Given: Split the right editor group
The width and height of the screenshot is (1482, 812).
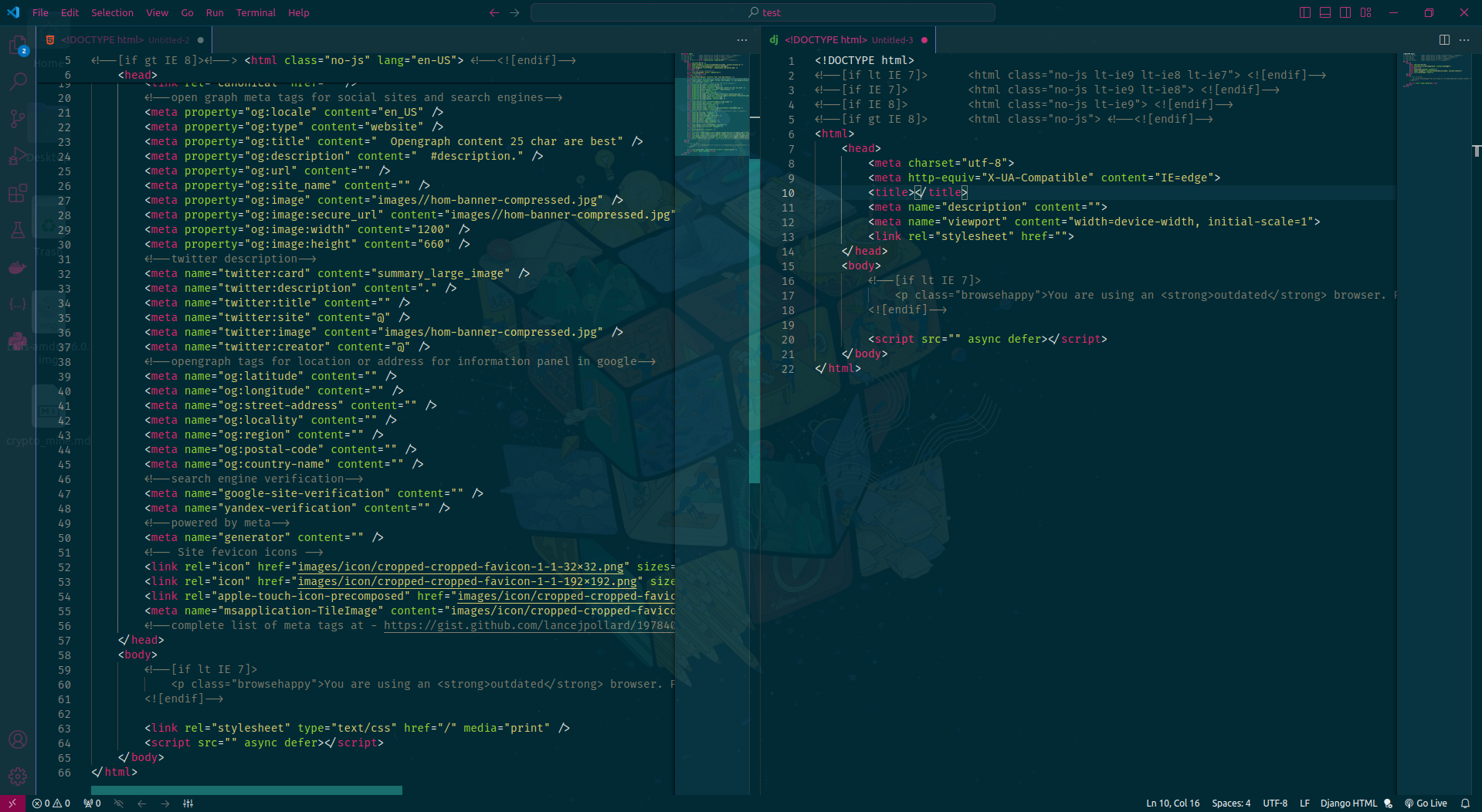Looking at the screenshot, I should (1444, 39).
